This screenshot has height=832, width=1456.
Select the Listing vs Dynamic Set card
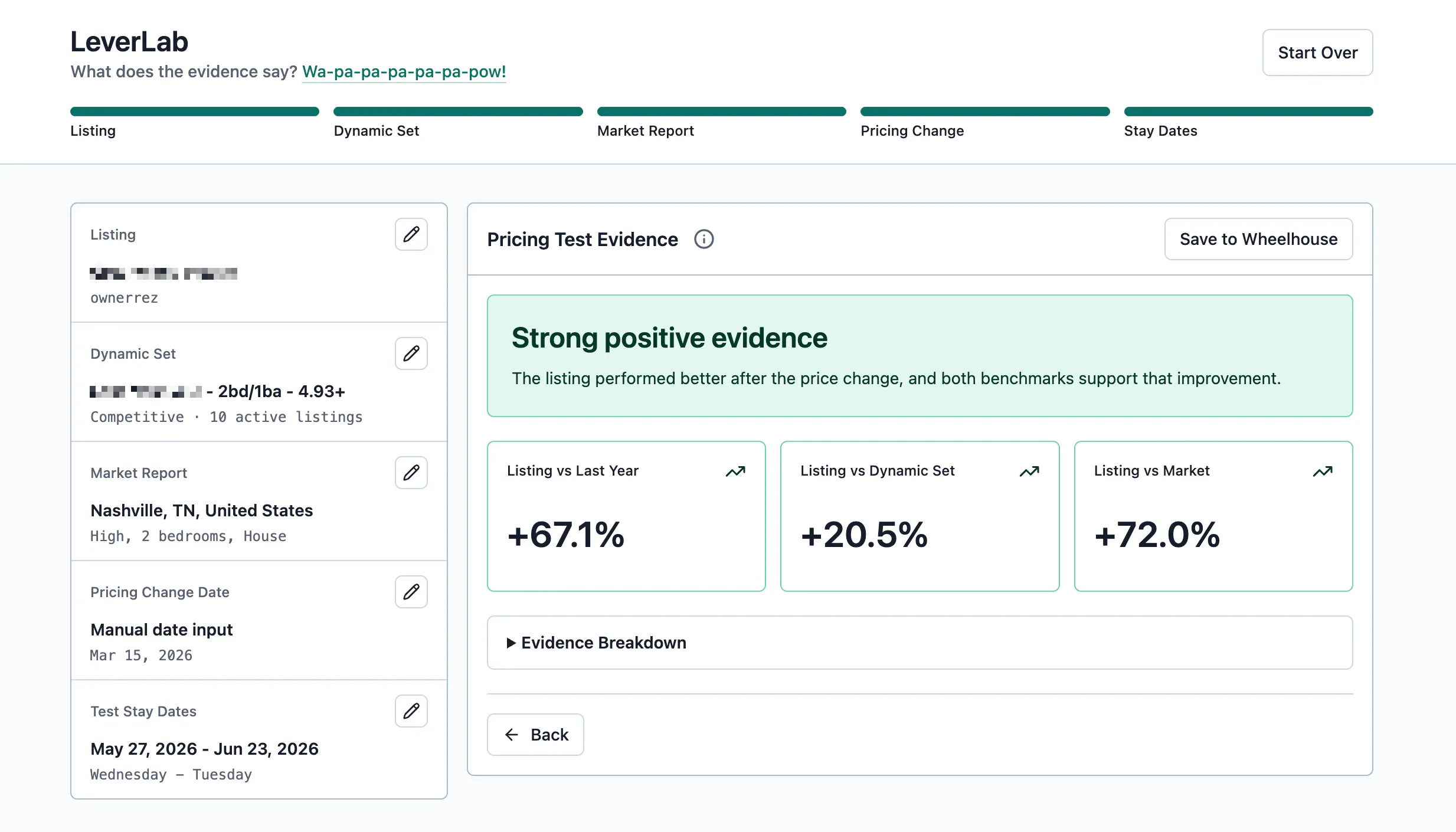tap(920, 516)
